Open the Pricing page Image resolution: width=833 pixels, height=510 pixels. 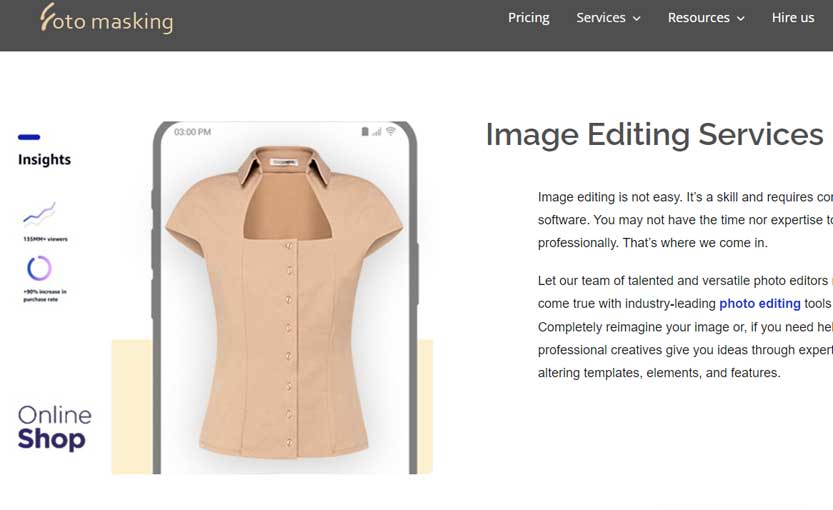pos(529,18)
